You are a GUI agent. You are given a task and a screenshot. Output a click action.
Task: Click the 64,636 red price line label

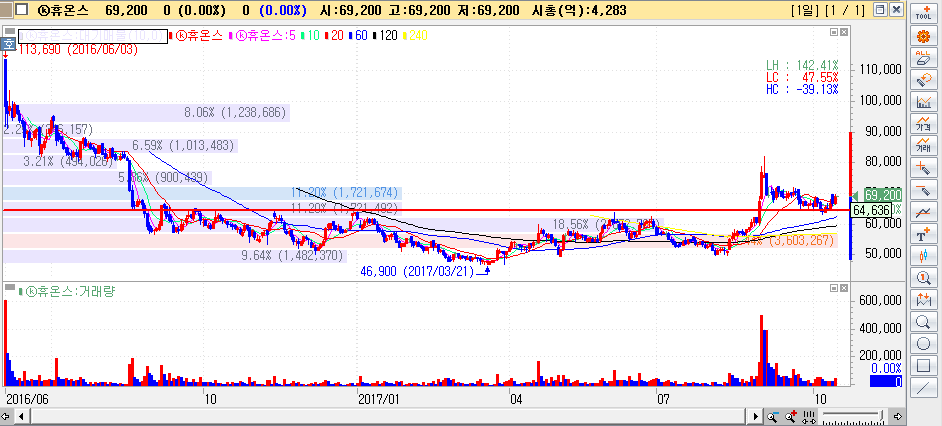(870, 211)
